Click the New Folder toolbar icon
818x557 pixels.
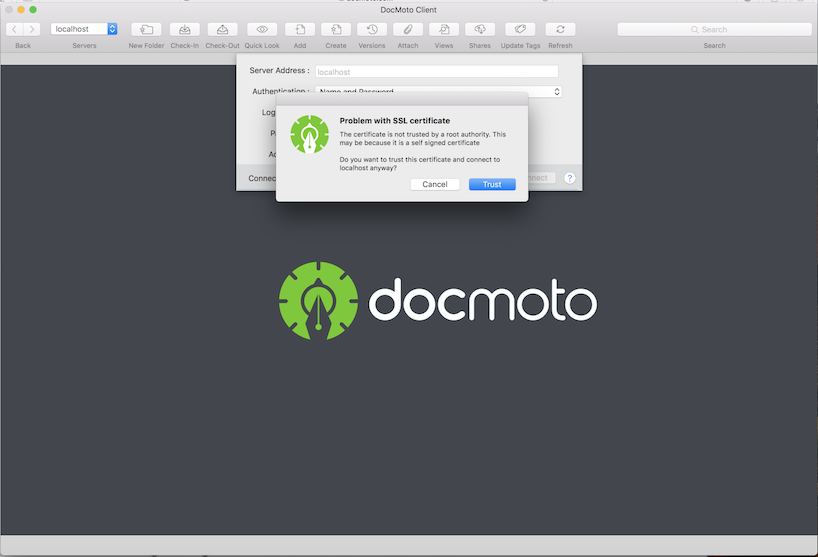click(146, 29)
